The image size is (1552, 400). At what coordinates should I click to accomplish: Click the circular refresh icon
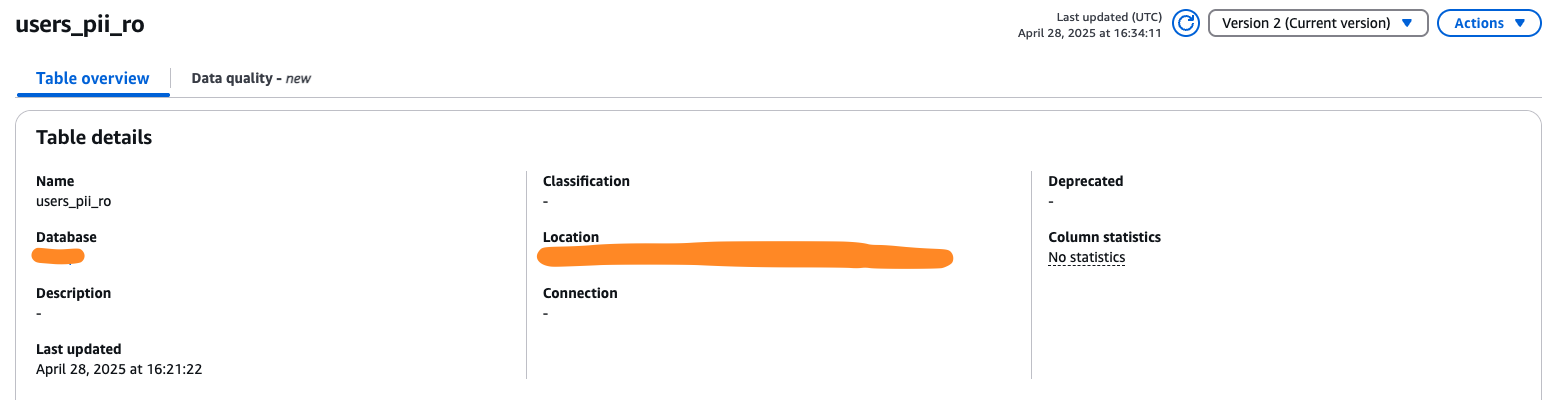tap(1185, 23)
